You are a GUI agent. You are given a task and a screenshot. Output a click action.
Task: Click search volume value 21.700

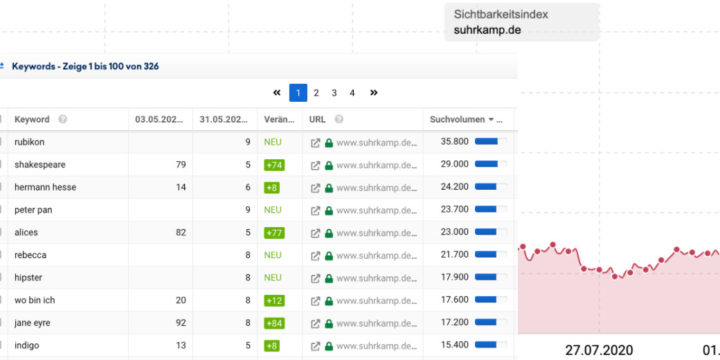455,254
